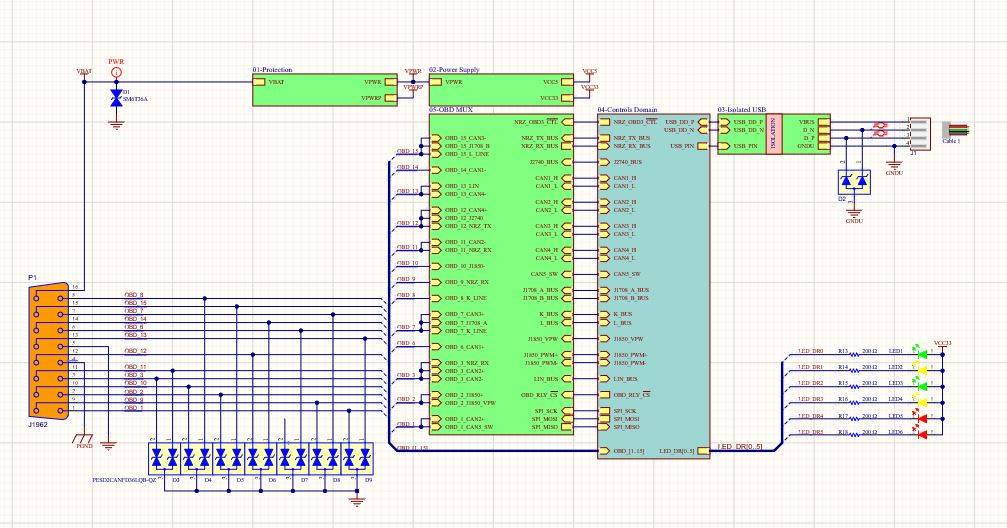Select the J1 USB header connector
Image resolution: width=1007 pixels, height=528 pixels.
click(x=920, y=134)
